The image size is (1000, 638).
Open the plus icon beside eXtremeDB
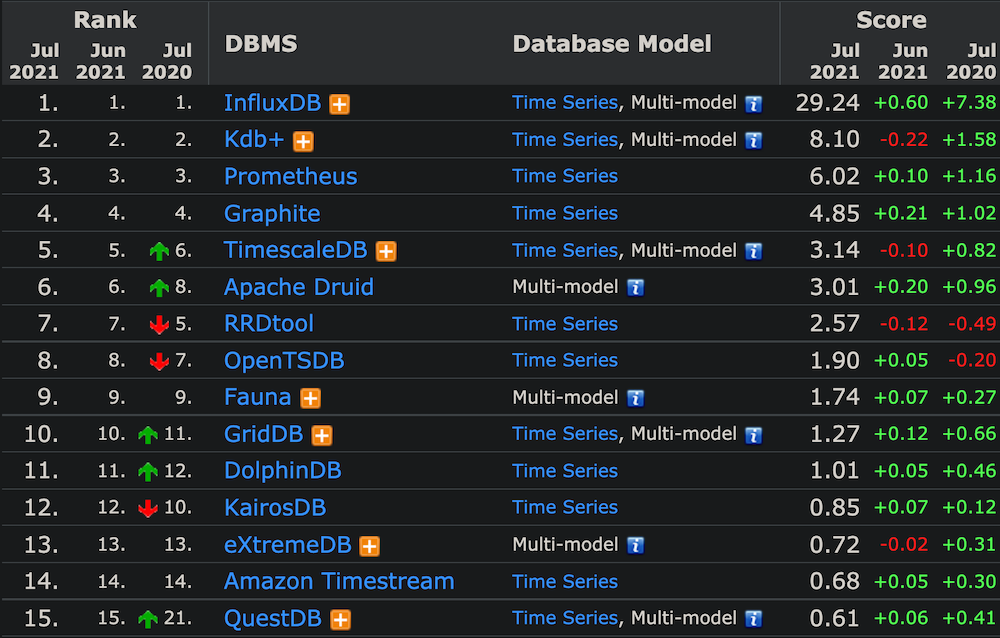(369, 546)
